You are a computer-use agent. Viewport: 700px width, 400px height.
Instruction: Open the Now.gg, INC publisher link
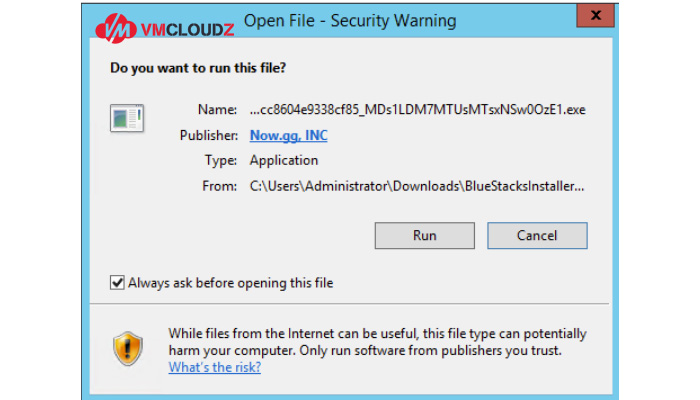[288, 135]
